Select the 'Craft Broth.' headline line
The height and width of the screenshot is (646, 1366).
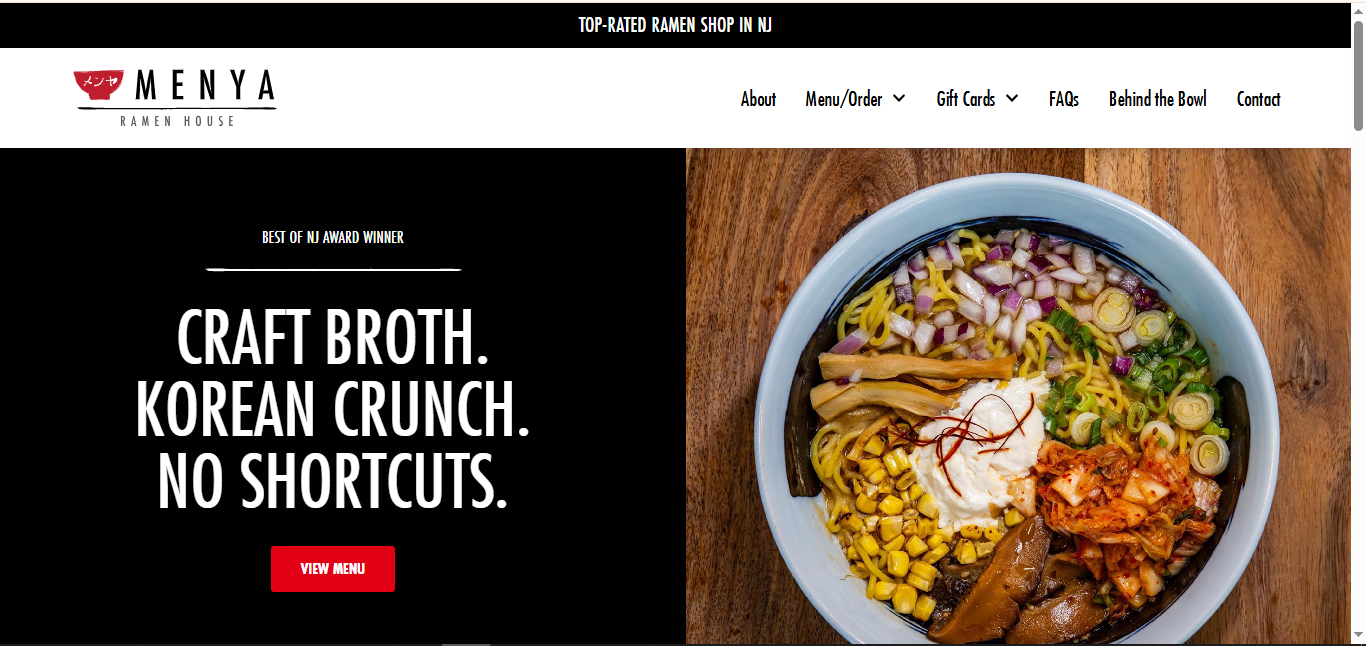click(x=333, y=337)
